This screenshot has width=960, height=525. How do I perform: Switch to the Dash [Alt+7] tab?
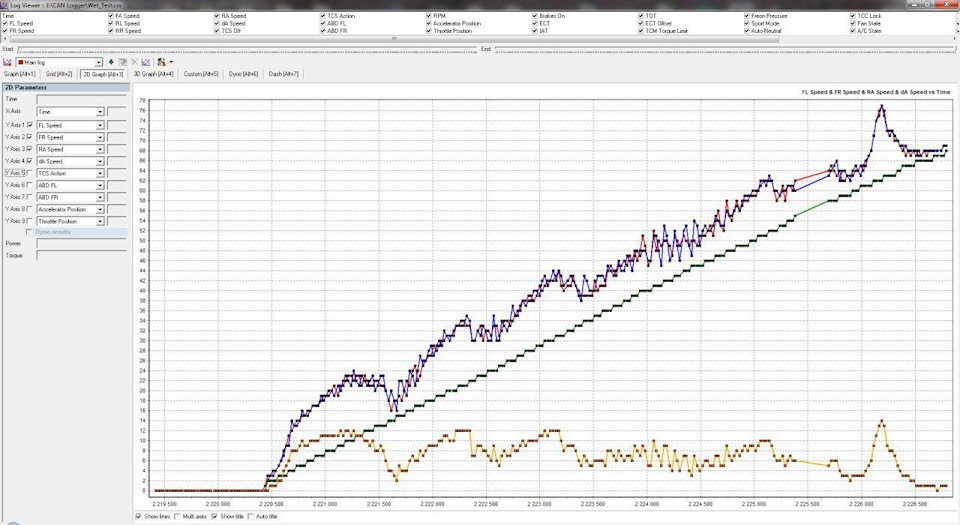pos(283,74)
